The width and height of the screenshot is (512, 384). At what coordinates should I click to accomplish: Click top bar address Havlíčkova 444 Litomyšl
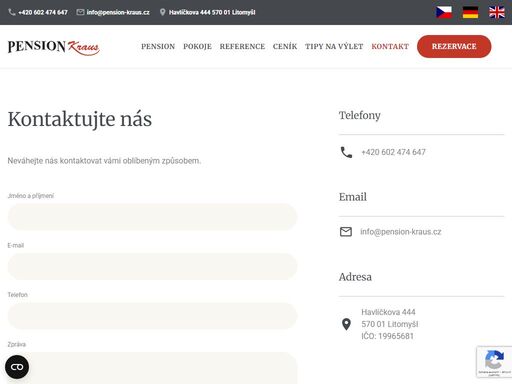coord(212,12)
